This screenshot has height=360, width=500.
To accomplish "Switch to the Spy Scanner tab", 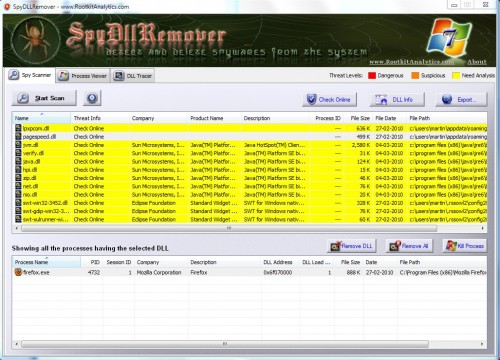I will tap(30, 75).
